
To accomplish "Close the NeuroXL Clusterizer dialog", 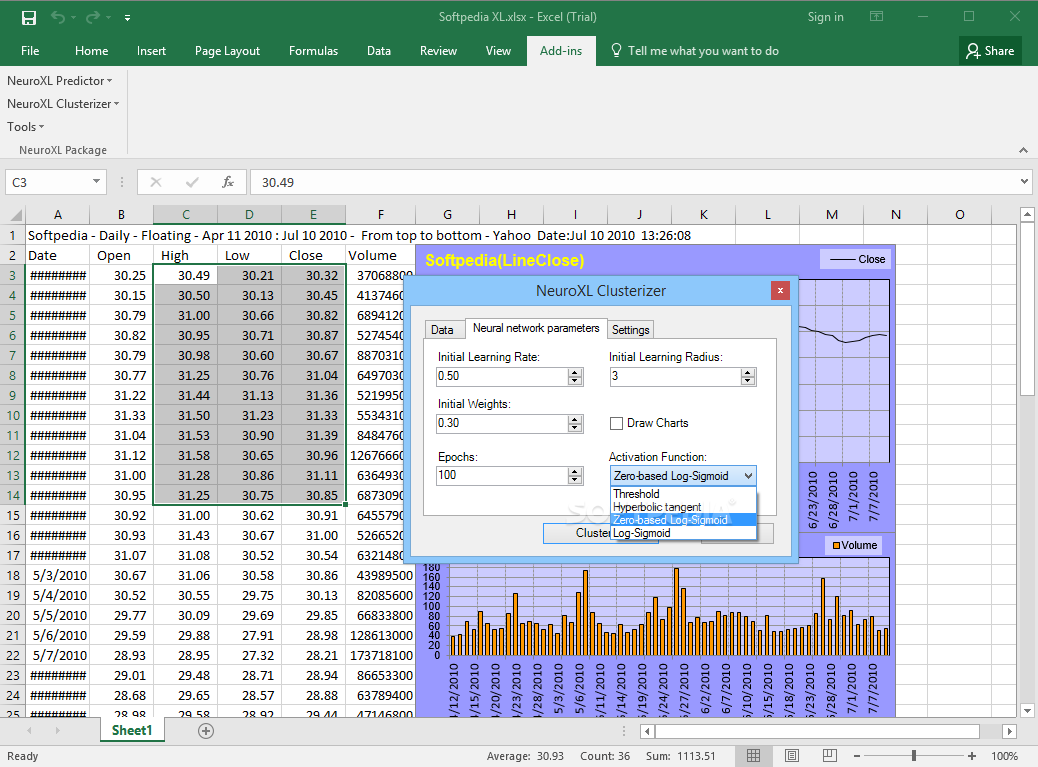I will coord(780,290).
